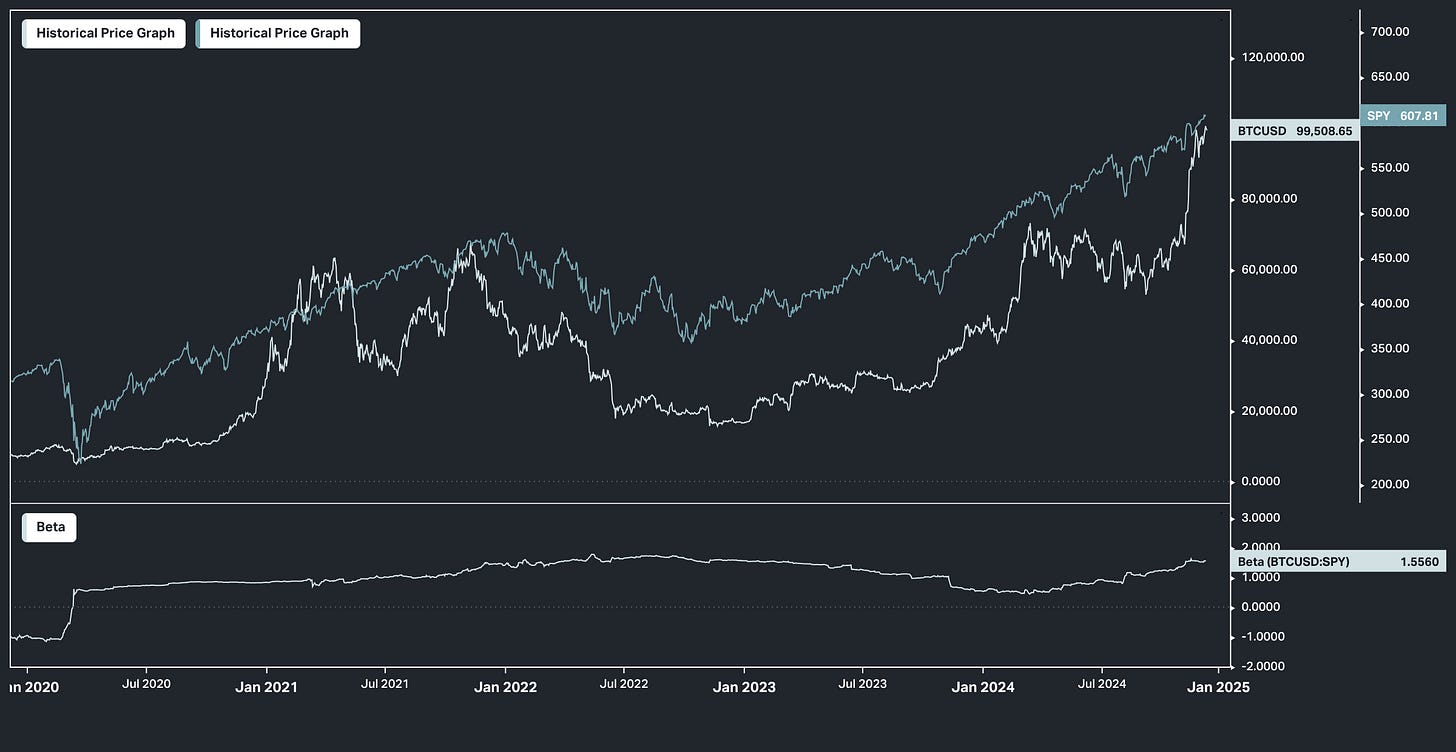
Task: Click the 250.00 SPY axis label
Action: point(1391,439)
